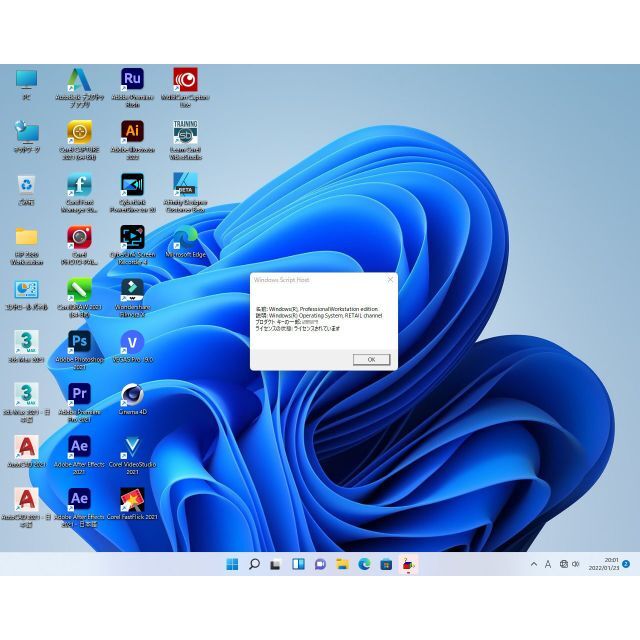
Task: Launch AutoCAD 2021 Japanese shortcut
Action: coord(27,508)
